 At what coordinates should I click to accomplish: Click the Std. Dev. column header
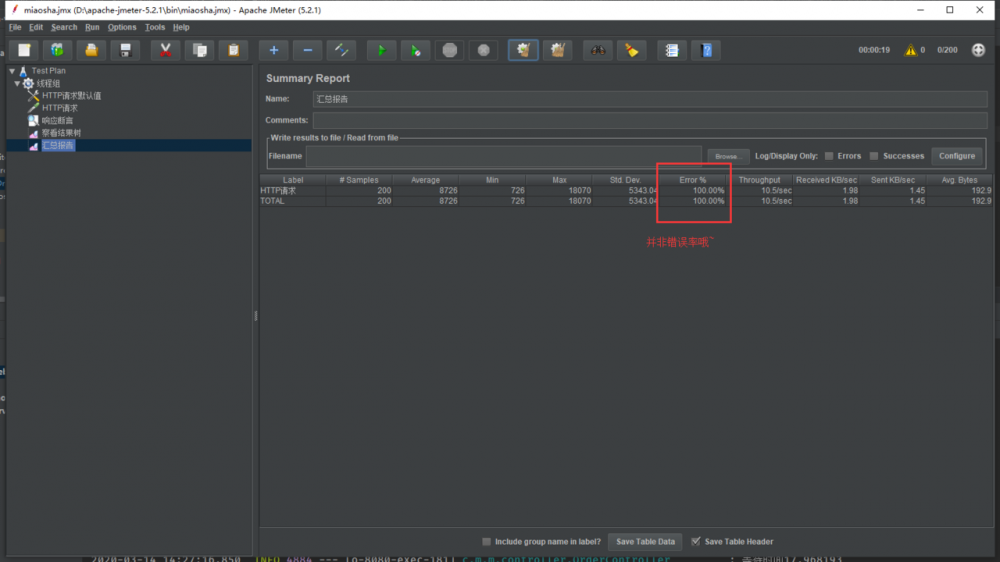(x=626, y=180)
